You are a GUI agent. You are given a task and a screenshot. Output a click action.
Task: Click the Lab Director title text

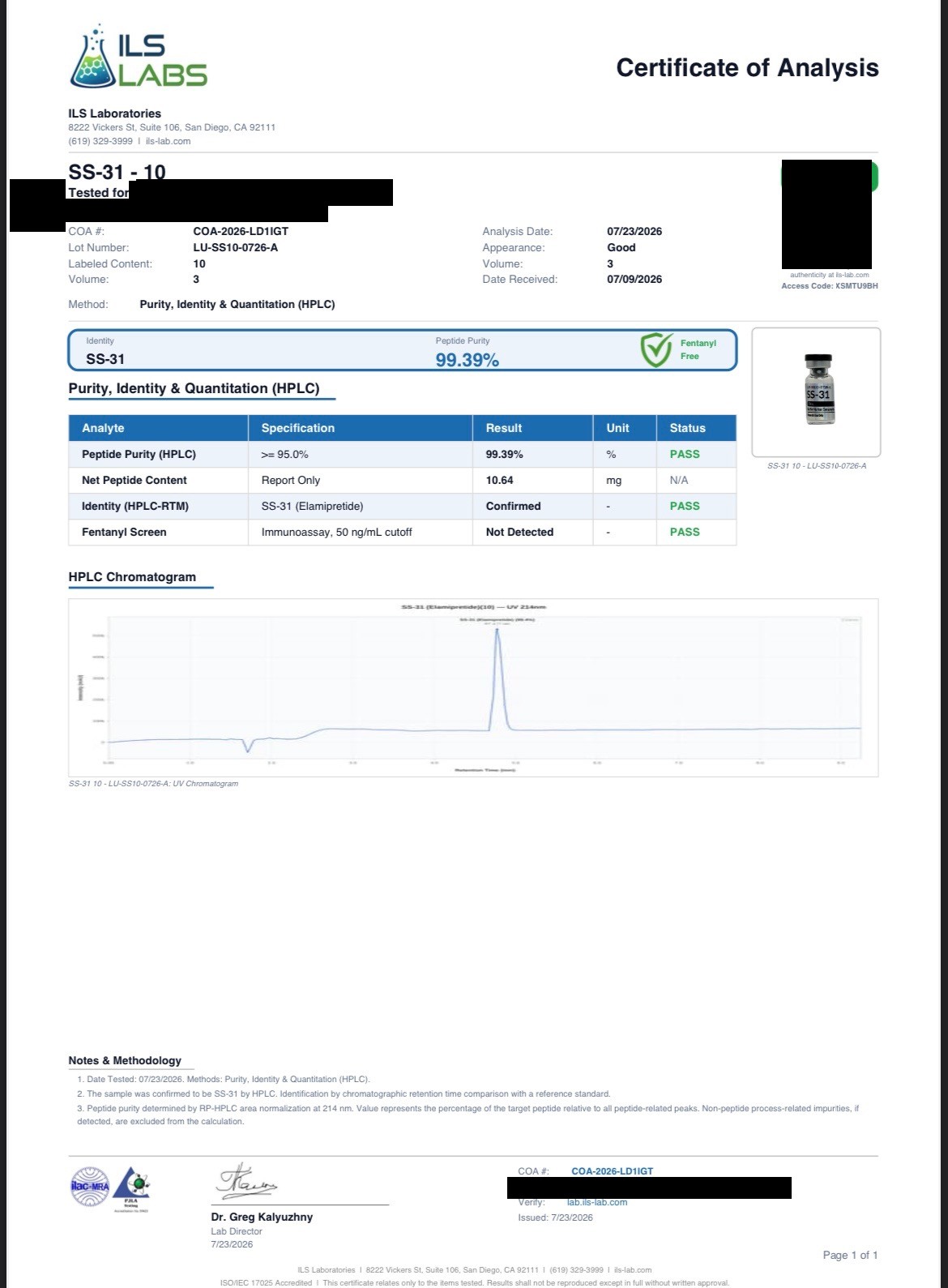pyautogui.click(x=237, y=1231)
